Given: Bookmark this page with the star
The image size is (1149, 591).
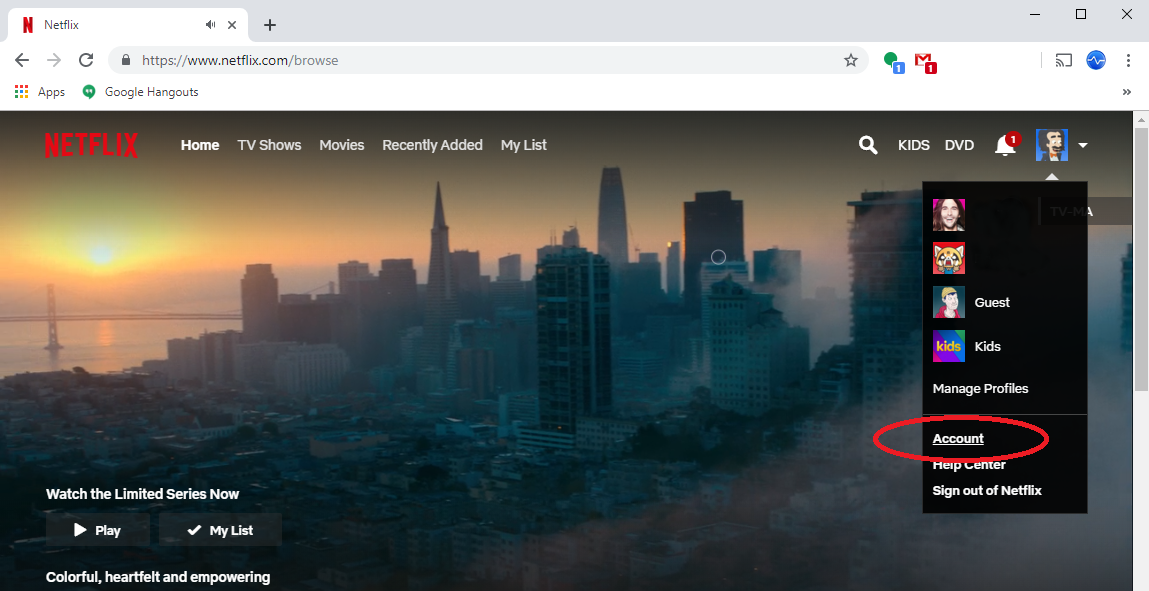Looking at the screenshot, I should (x=850, y=60).
